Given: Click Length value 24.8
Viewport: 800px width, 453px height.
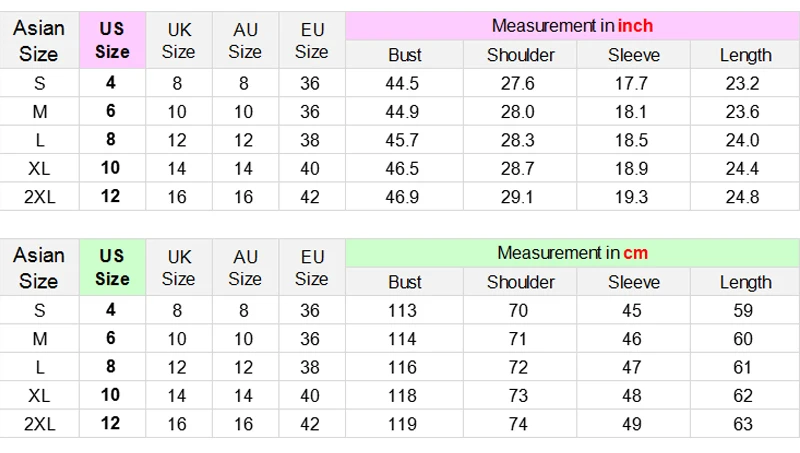Looking at the screenshot, I should 743,197.
